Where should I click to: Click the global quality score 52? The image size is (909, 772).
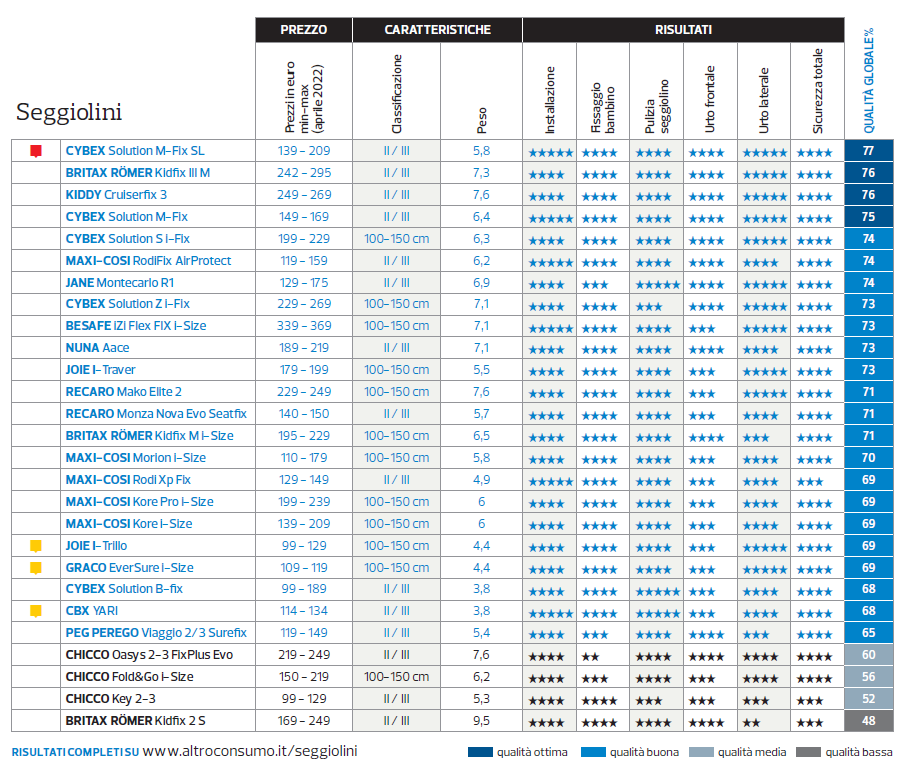point(868,700)
